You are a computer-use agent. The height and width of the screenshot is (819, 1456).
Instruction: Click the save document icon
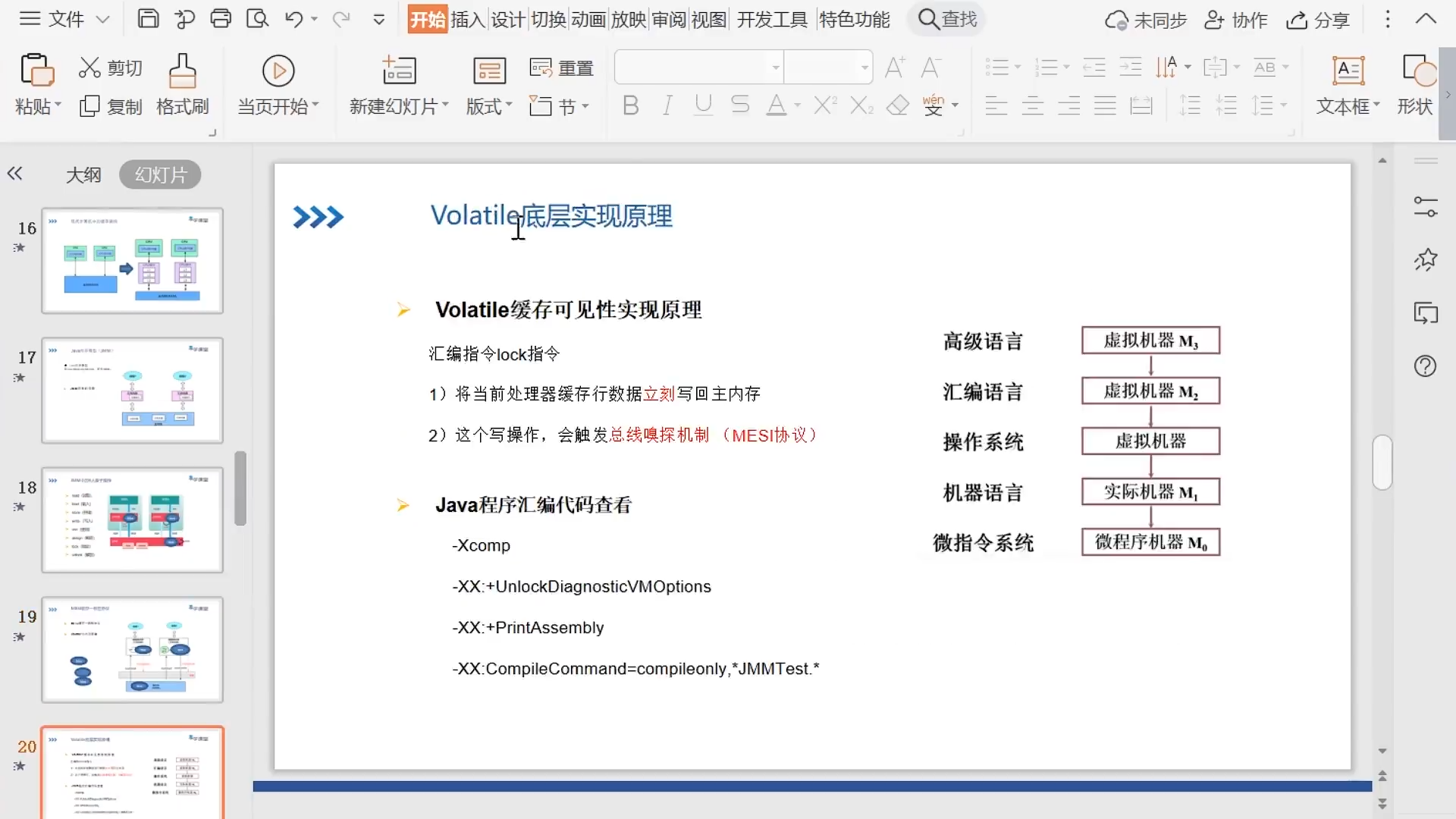coord(148,19)
